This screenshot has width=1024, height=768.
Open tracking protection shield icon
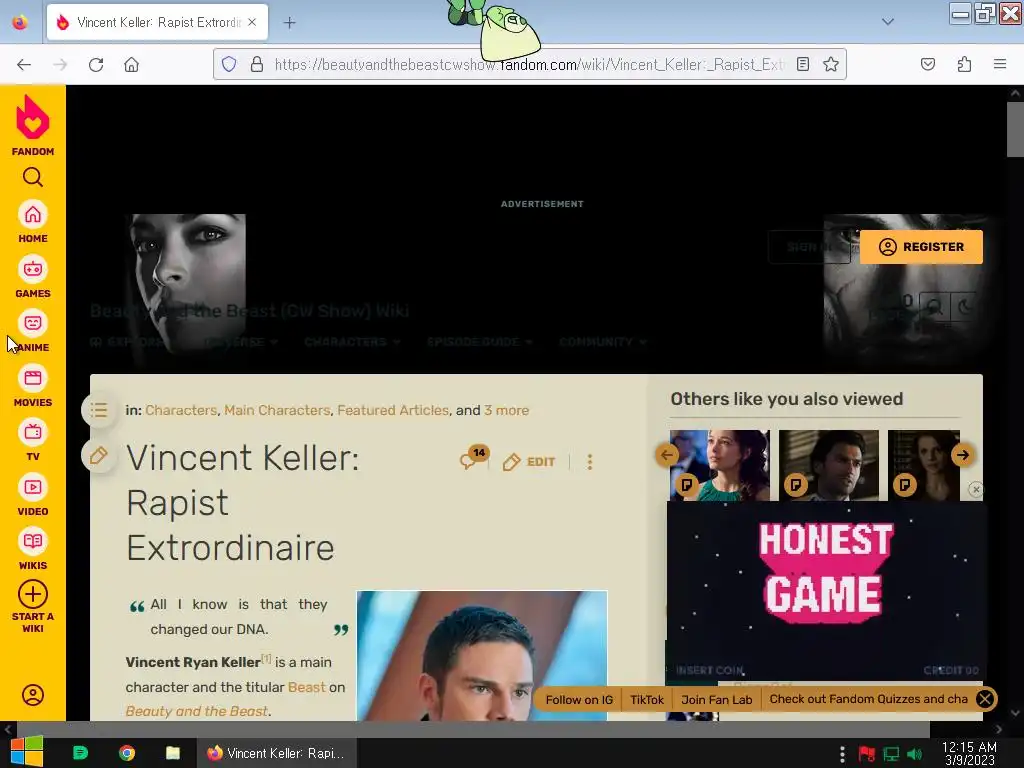[x=229, y=64]
